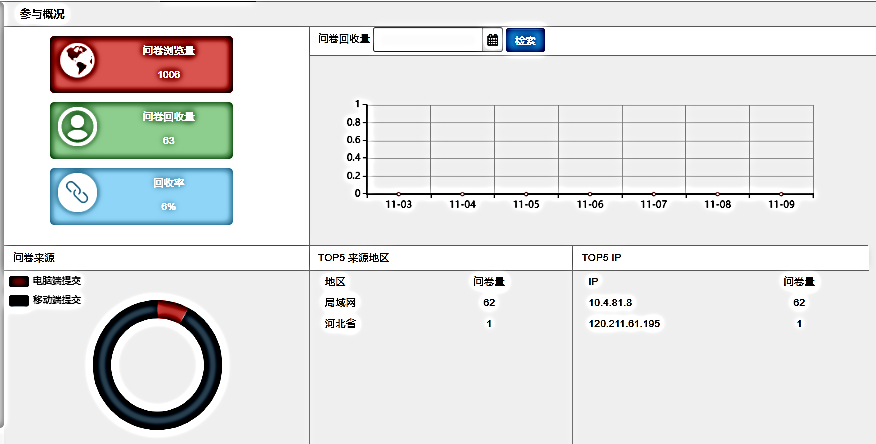Click the 11-03 data point on chart

(398, 193)
